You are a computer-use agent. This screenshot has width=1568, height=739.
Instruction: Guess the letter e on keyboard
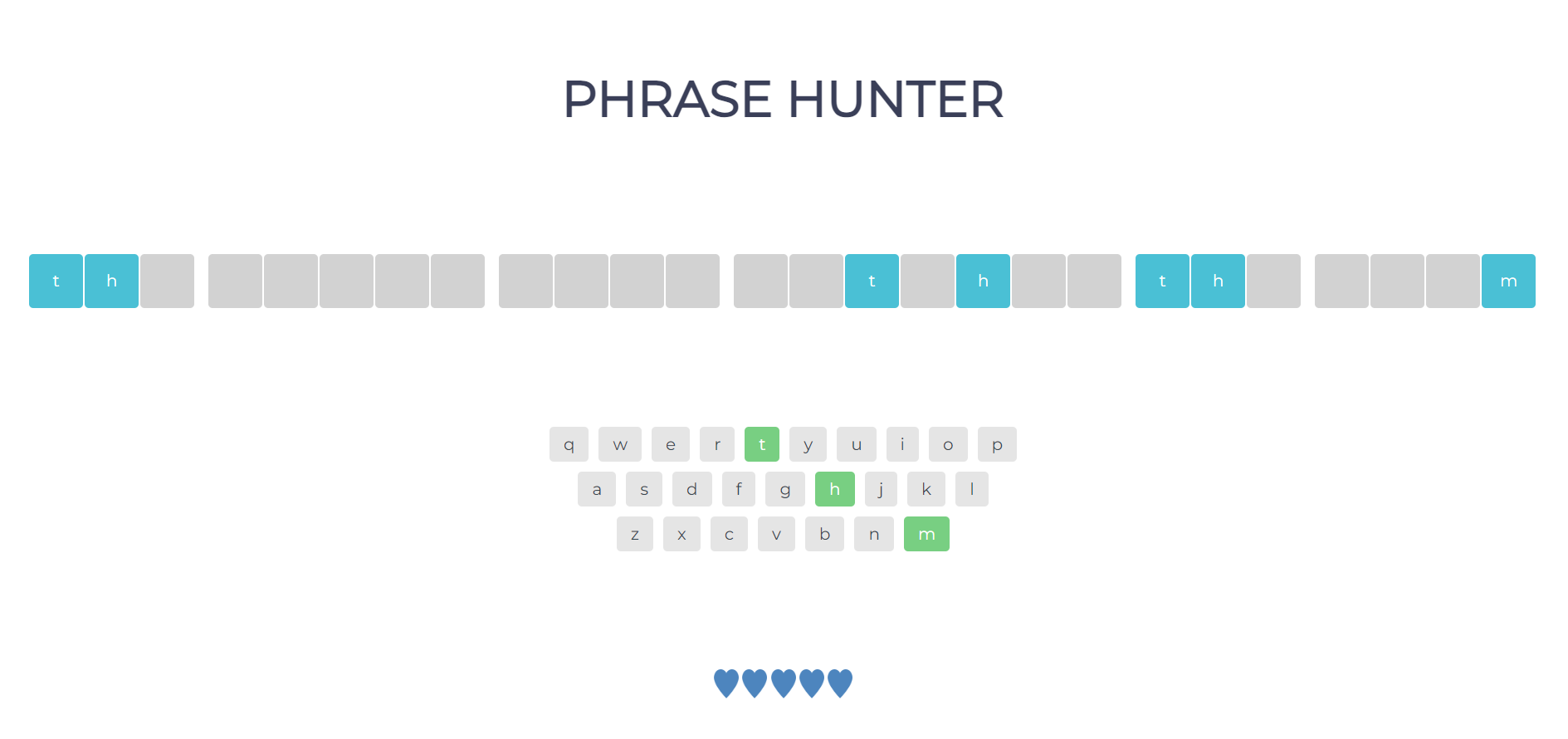pos(671,444)
